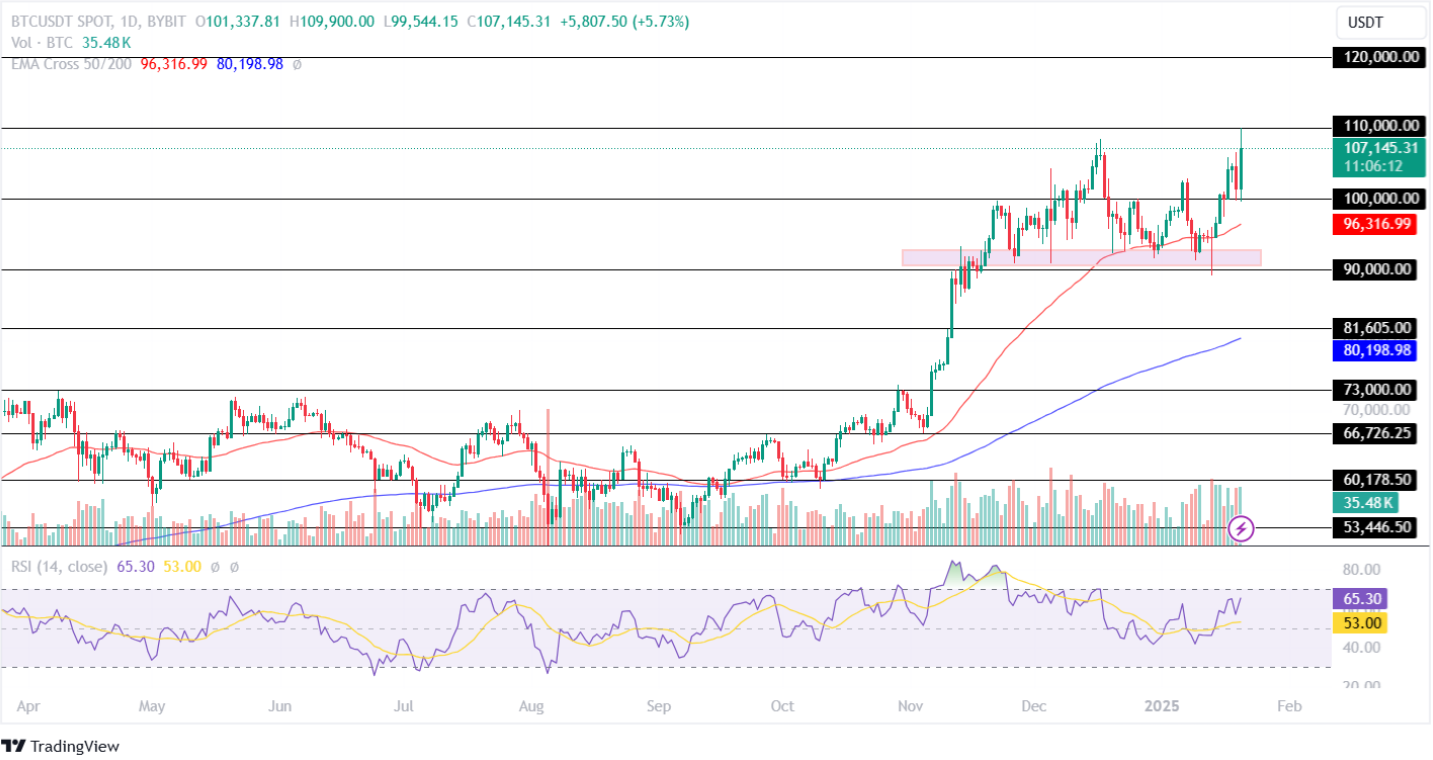Click the 110,000.00 price level label
This screenshot has height=760, width=1433.
point(1377,126)
